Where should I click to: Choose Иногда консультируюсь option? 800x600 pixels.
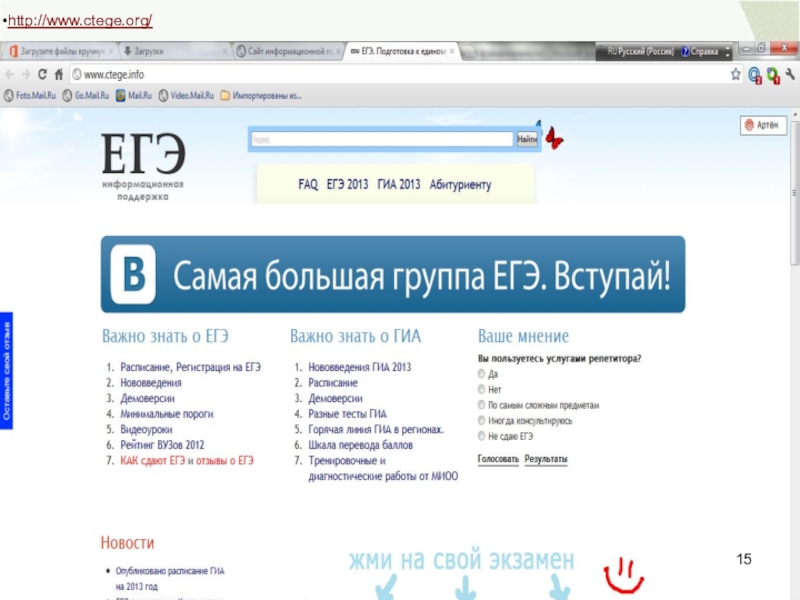pos(481,420)
